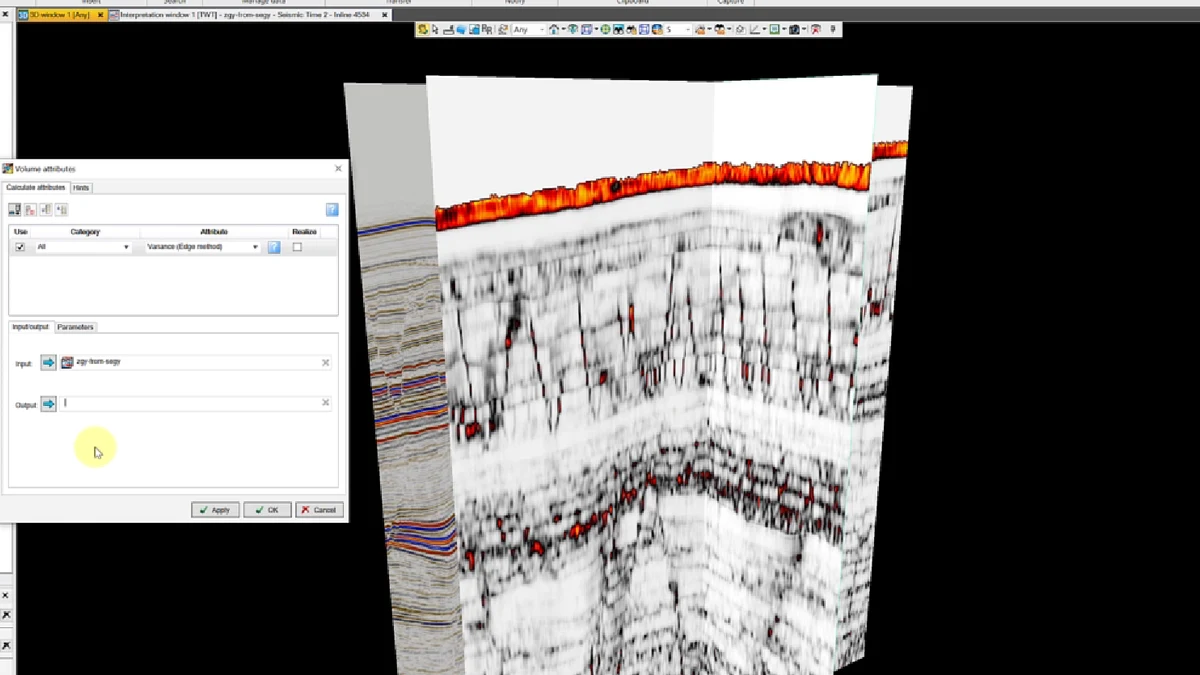Switch to the Input/output tab
The height and width of the screenshot is (675, 1200).
30,327
